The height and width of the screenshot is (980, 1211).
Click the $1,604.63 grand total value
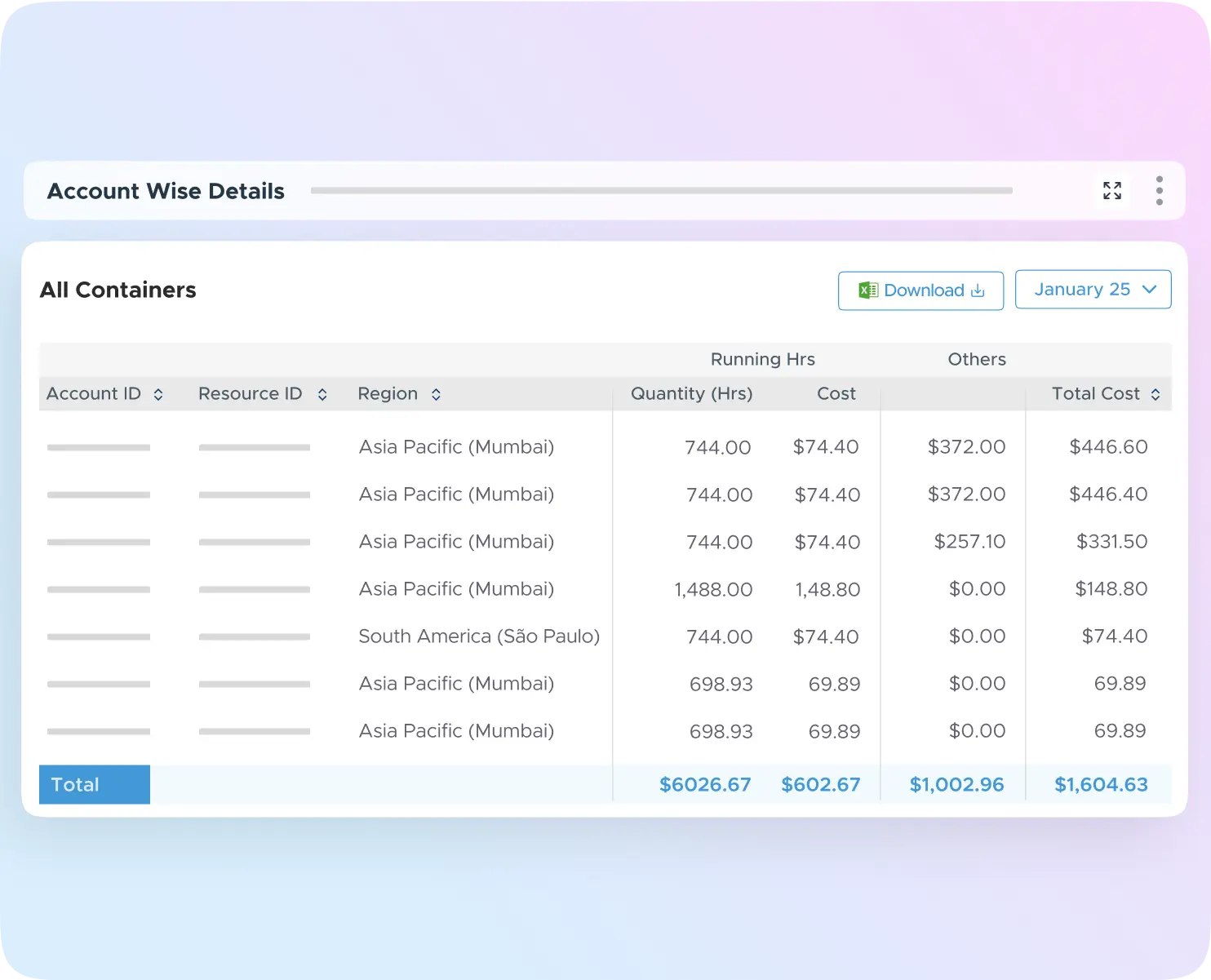tap(1101, 785)
